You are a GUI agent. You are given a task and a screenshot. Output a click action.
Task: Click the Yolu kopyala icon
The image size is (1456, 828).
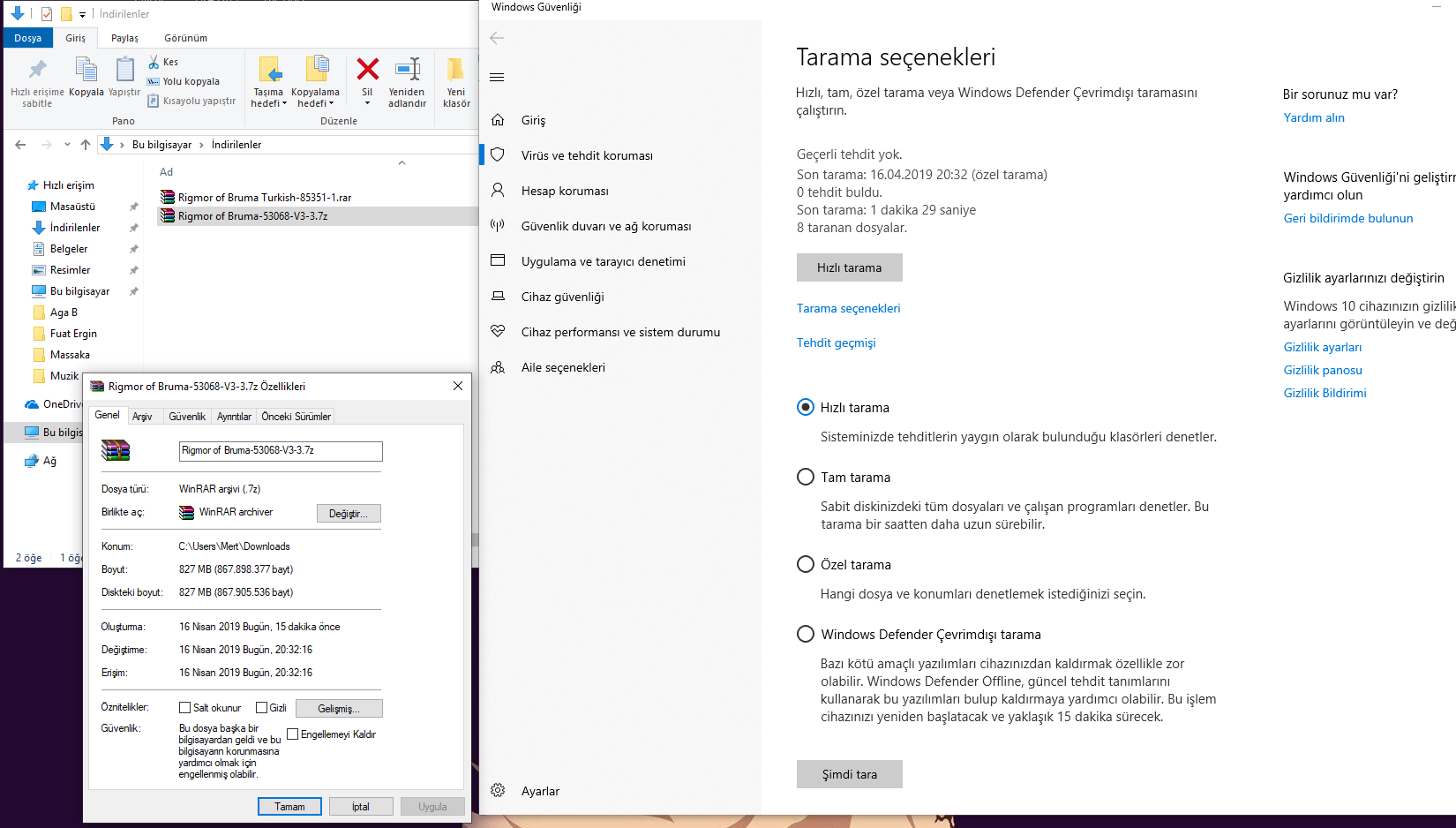pos(154,81)
